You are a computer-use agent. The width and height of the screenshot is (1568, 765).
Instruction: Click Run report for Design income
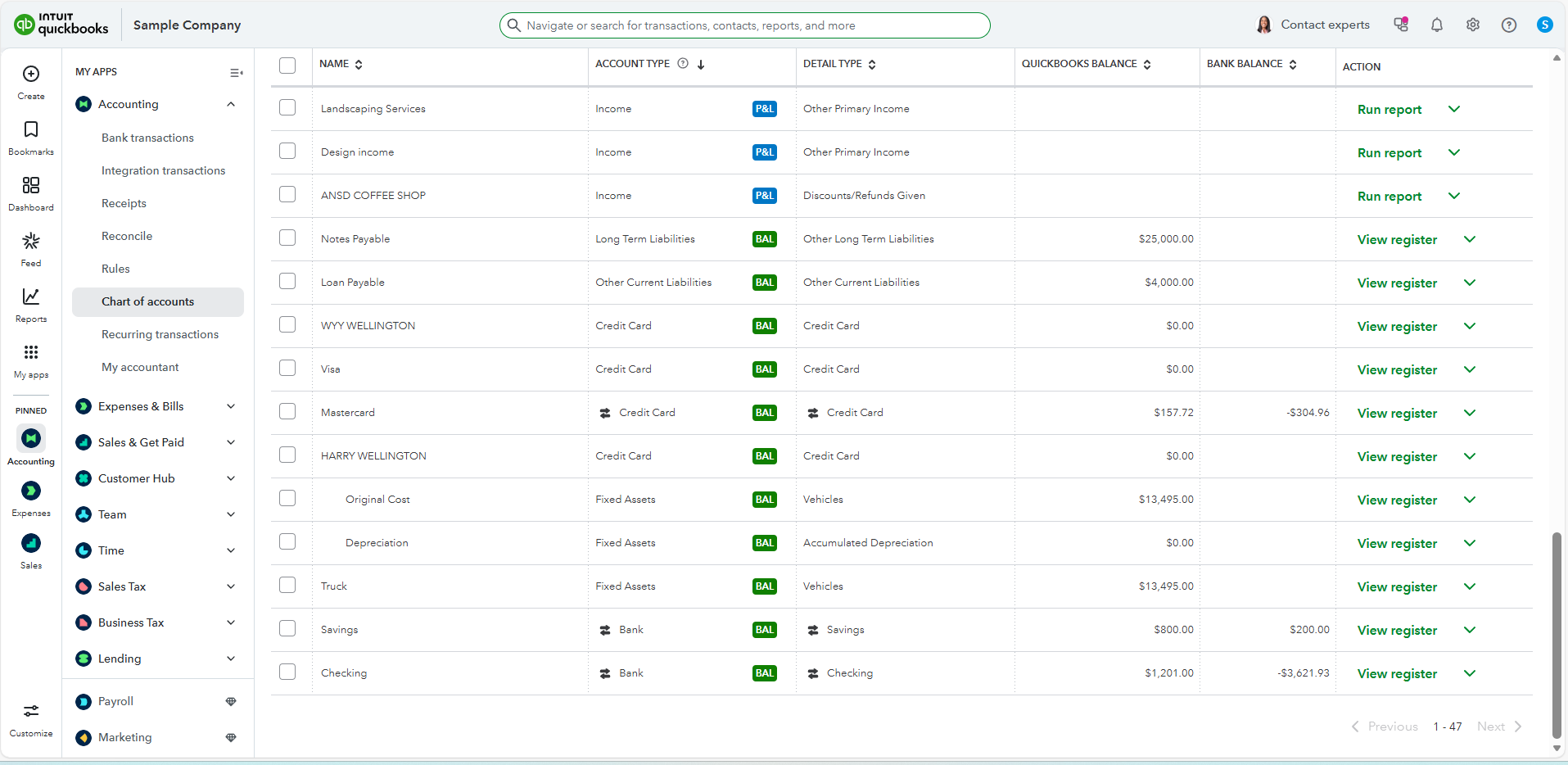[1390, 153]
